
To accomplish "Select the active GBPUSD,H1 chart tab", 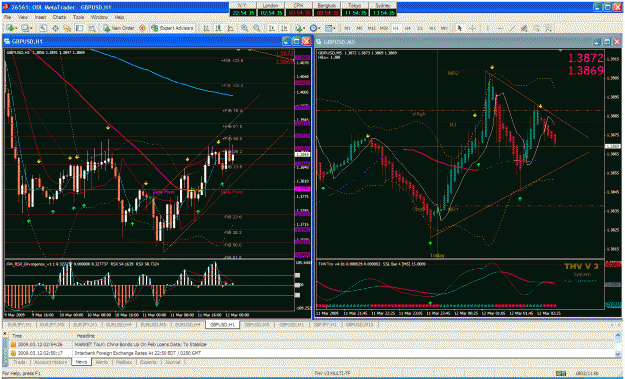I will (x=222, y=325).
